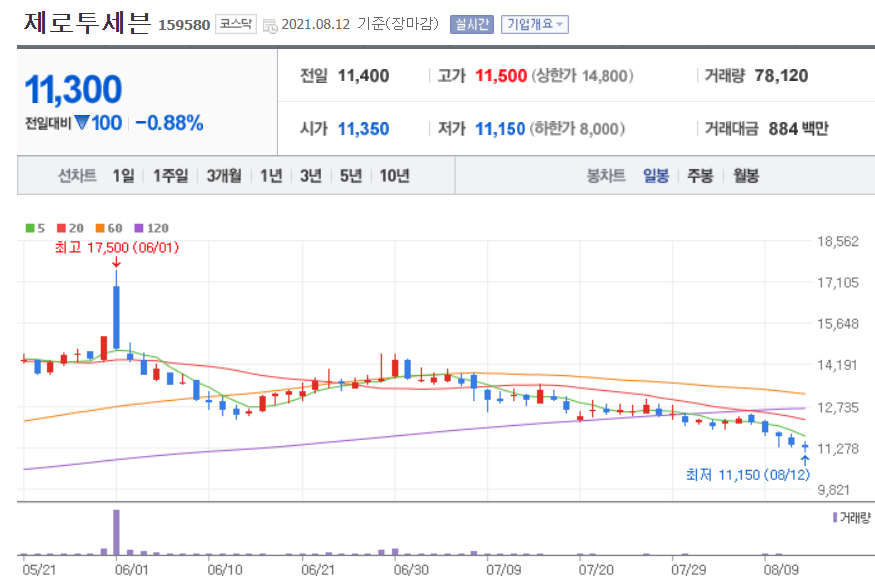Image resolution: width=875 pixels, height=581 pixels.
Task: Click the 07/09 date axis label
Action: (x=503, y=570)
